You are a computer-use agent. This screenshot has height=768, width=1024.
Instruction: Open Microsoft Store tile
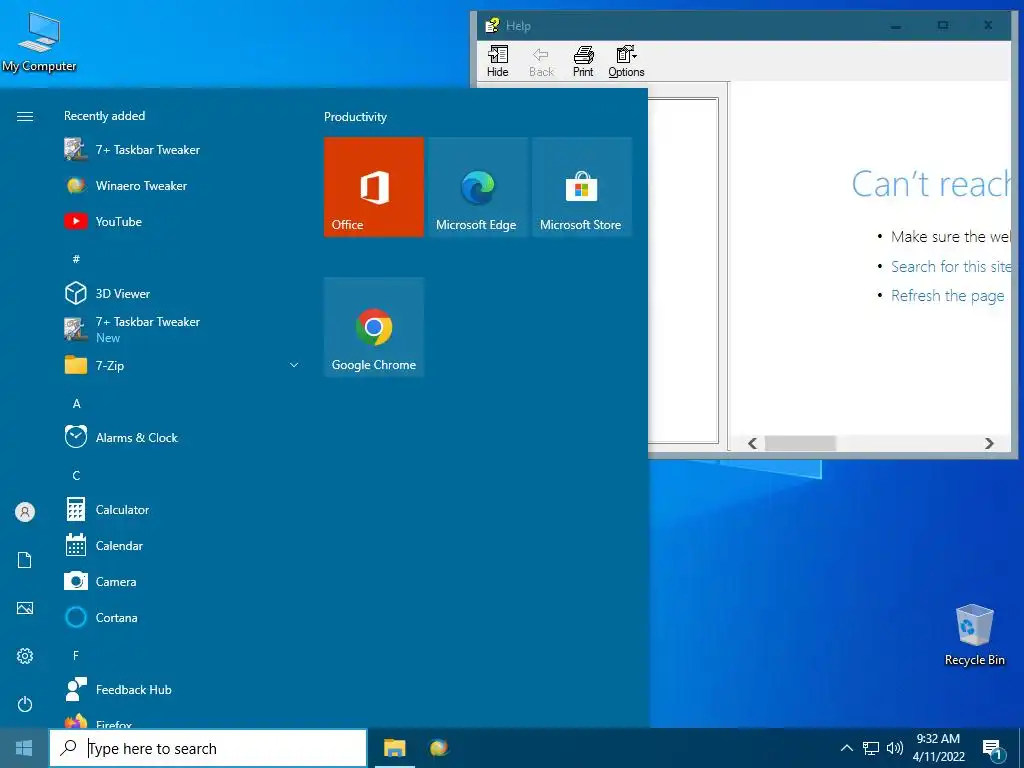[x=582, y=187]
